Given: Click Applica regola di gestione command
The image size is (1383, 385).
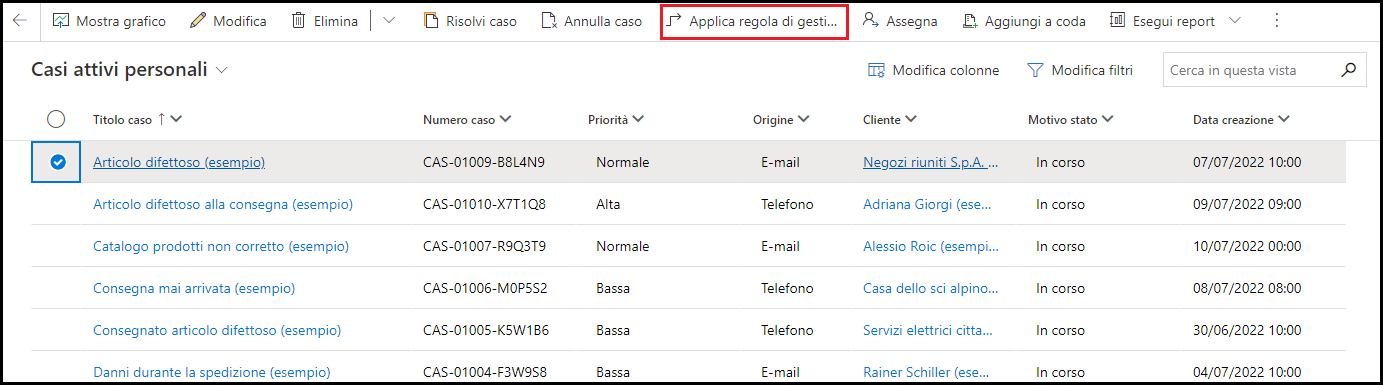Looking at the screenshot, I should [x=754, y=21].
